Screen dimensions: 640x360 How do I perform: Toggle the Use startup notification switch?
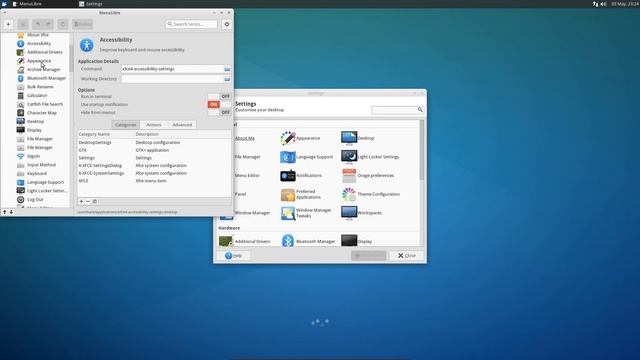tap(219, 104)
